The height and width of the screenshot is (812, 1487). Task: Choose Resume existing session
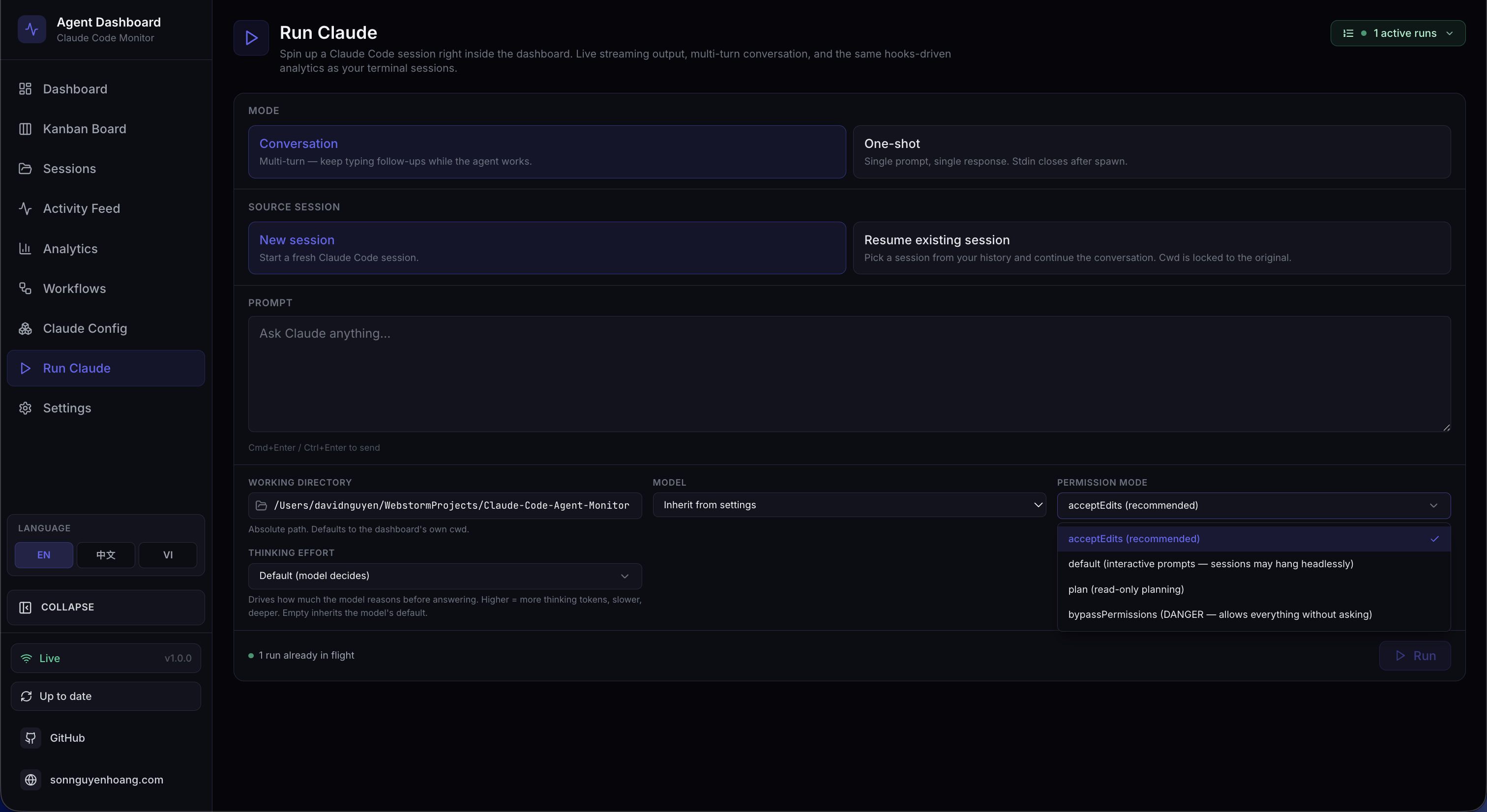click(1152, 248)
